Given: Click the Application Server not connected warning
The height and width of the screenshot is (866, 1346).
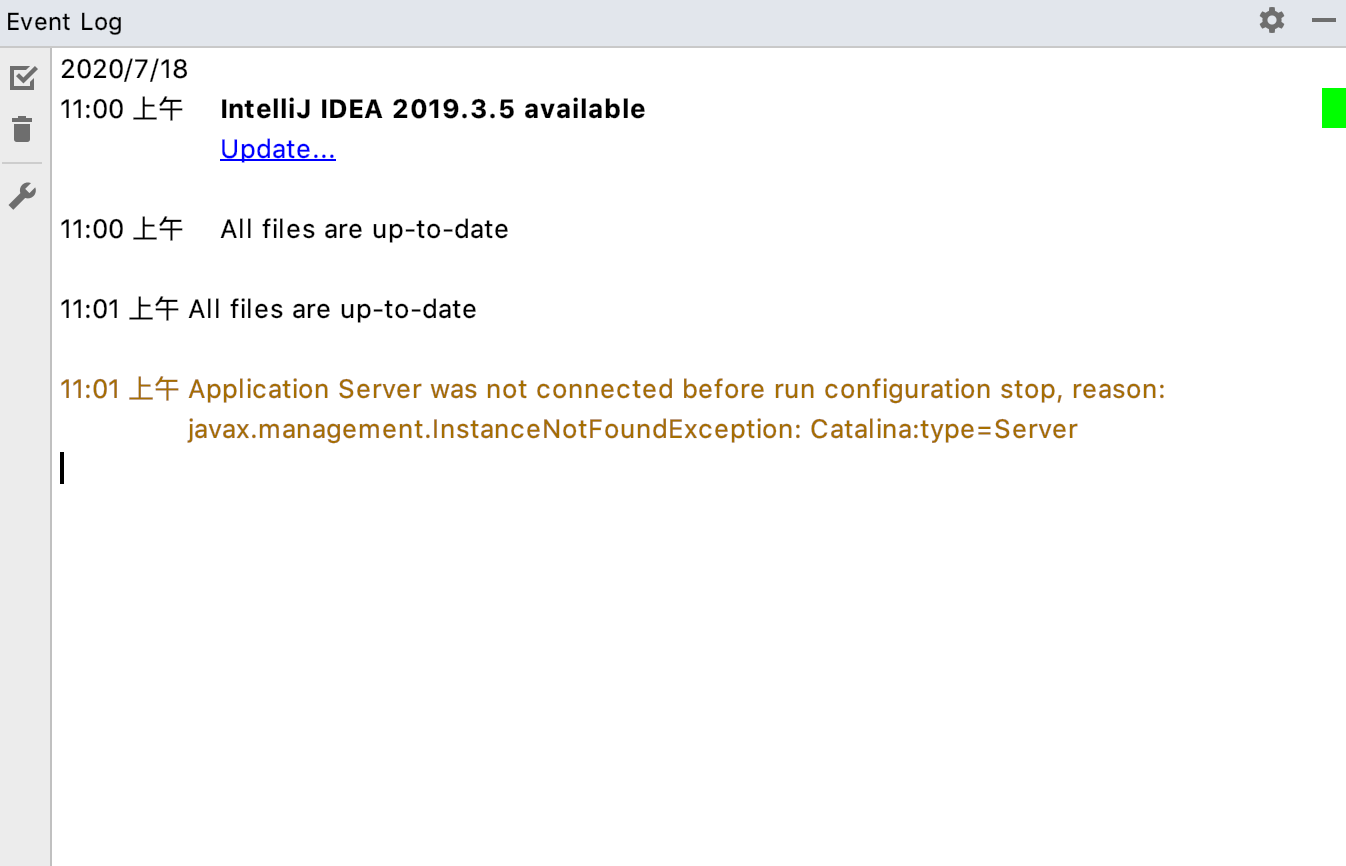Looking at the screenshot, I should 677,389.
